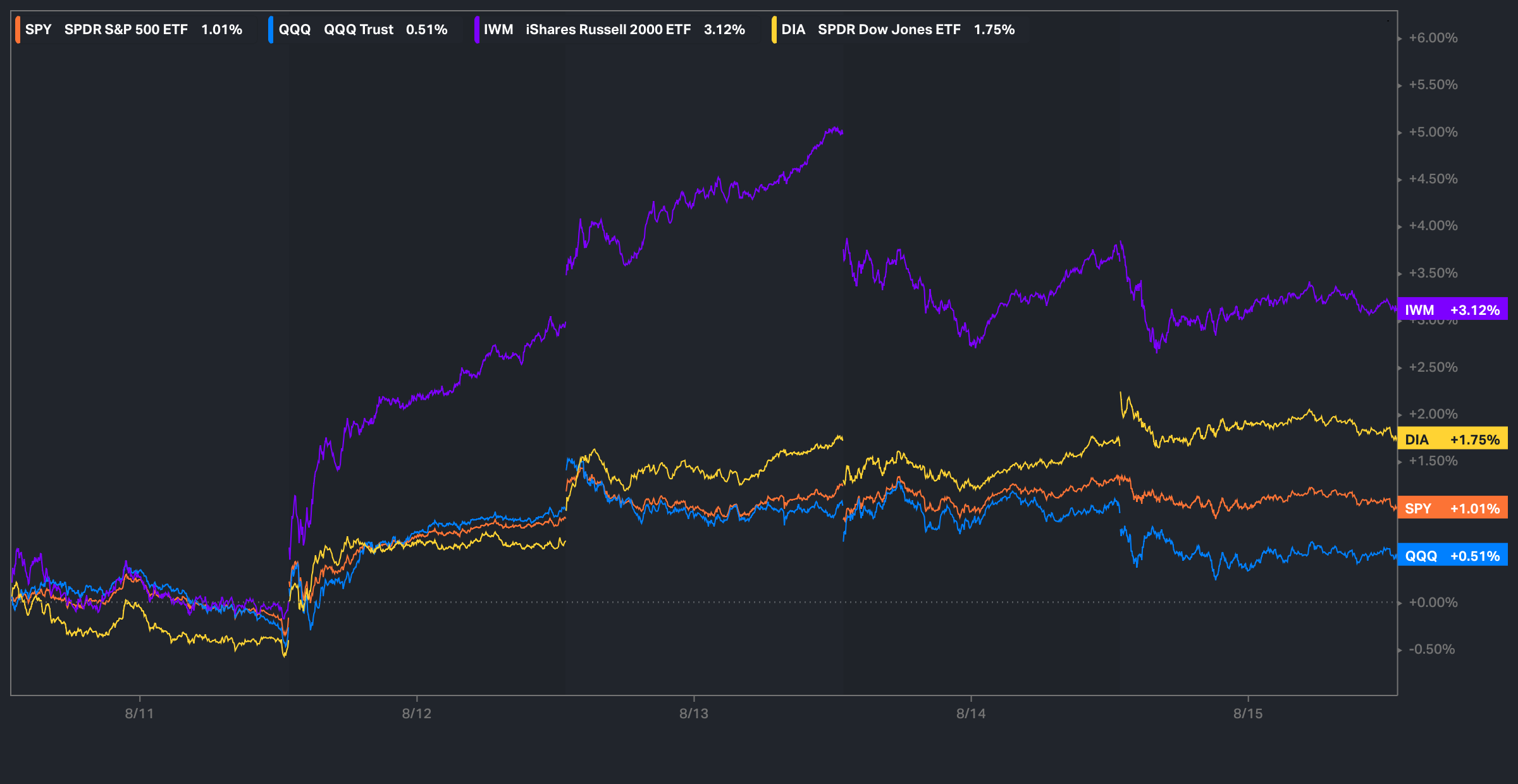Select the iShares Russell 2000 ETF legend label
This screenshot has width=1518, height=784.
pos(608,30)
